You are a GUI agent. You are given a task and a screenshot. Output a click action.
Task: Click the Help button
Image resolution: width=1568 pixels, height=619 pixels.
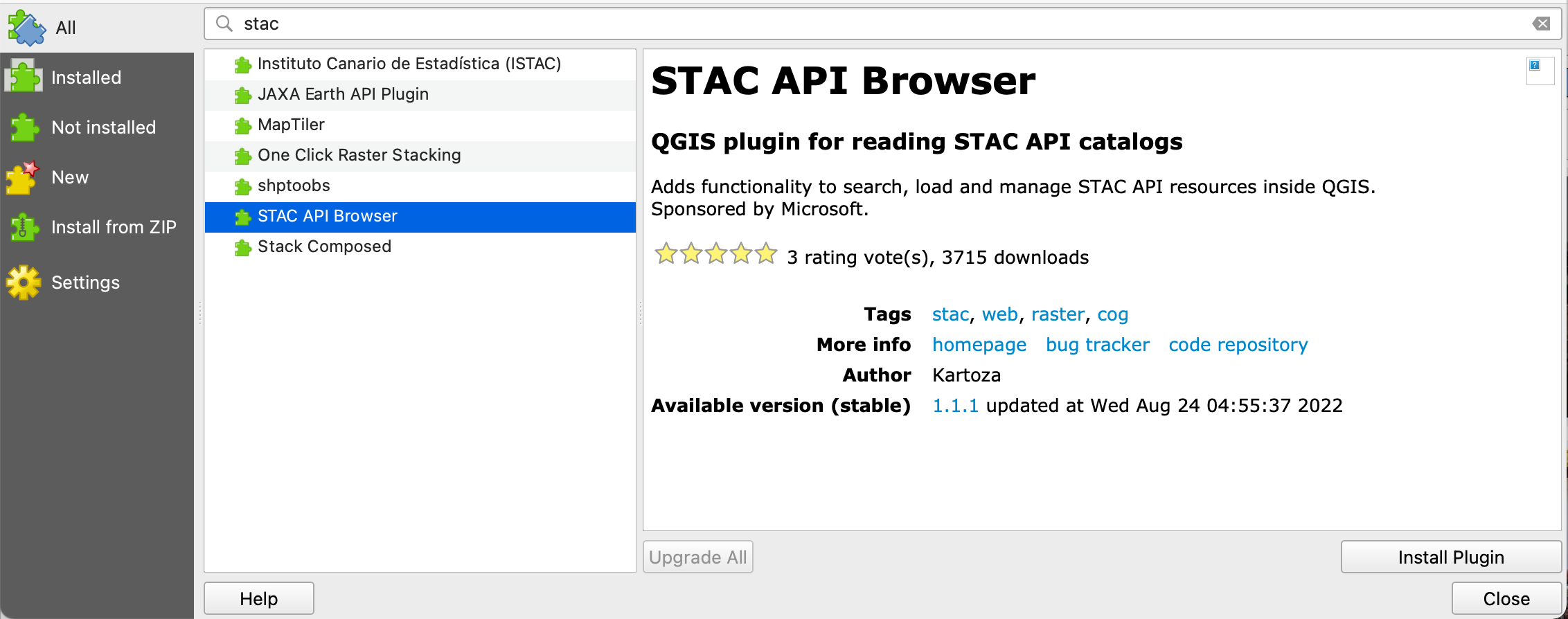[259, 599]
